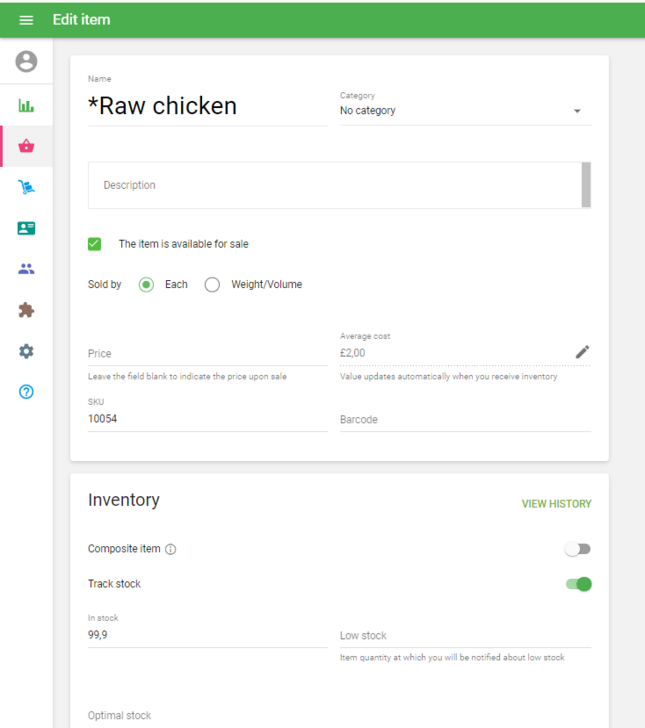Select the Weight/Volume sold-by option

coord(212,285)
